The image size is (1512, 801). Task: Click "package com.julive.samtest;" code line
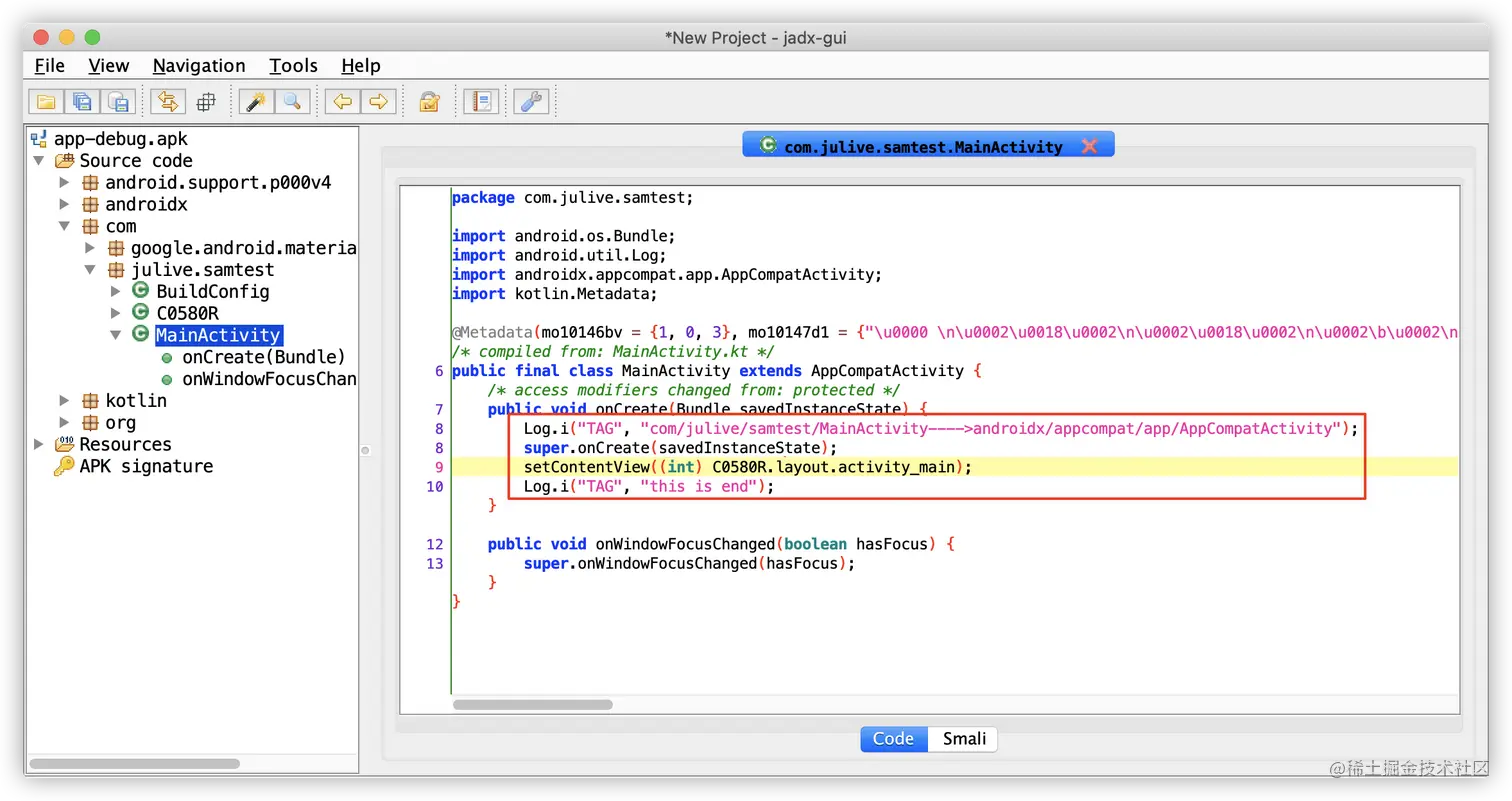(572, 198)
